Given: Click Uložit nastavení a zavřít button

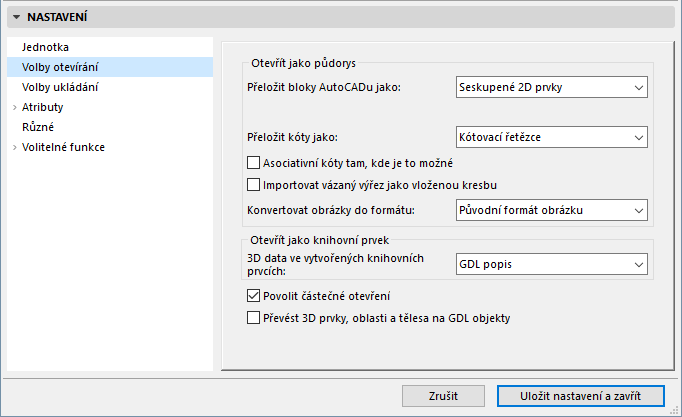Looking at the screenshot, I should [579, 396].
